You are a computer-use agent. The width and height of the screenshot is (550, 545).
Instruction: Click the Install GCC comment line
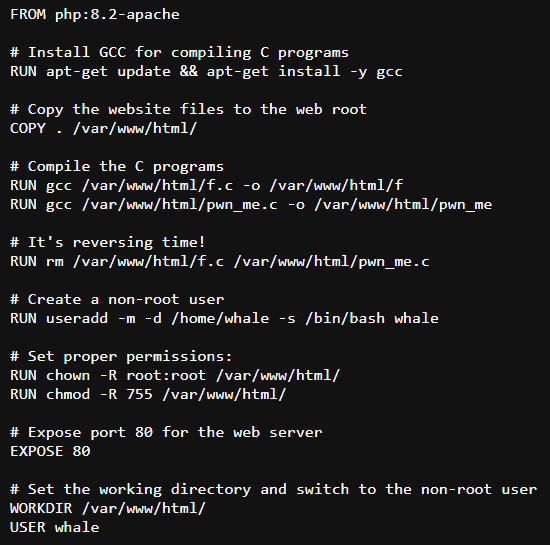(x=179, y=53)
